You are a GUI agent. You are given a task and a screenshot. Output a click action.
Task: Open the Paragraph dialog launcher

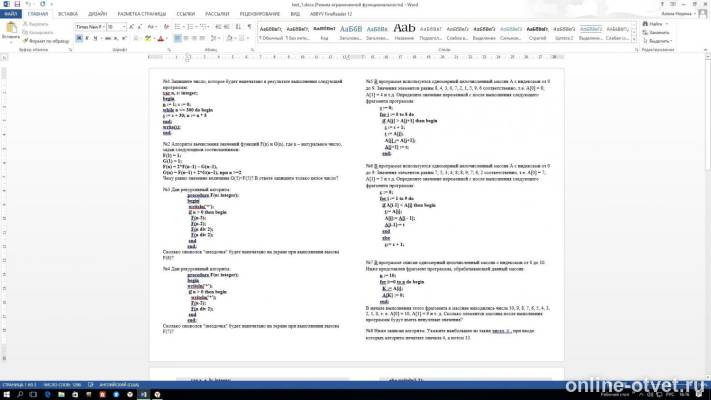(252, 50)
